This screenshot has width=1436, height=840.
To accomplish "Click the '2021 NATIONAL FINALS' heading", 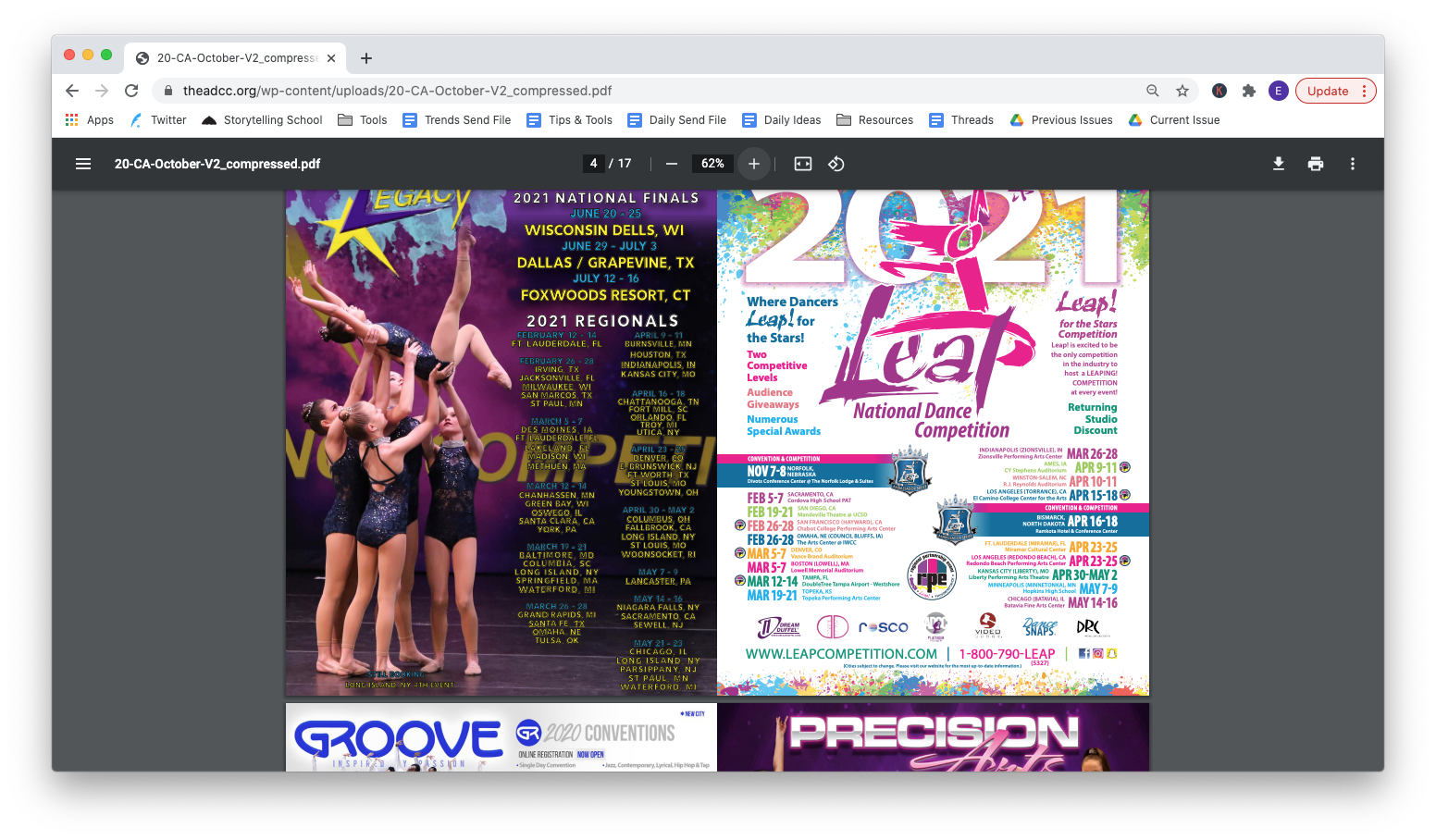I will 606,198.
